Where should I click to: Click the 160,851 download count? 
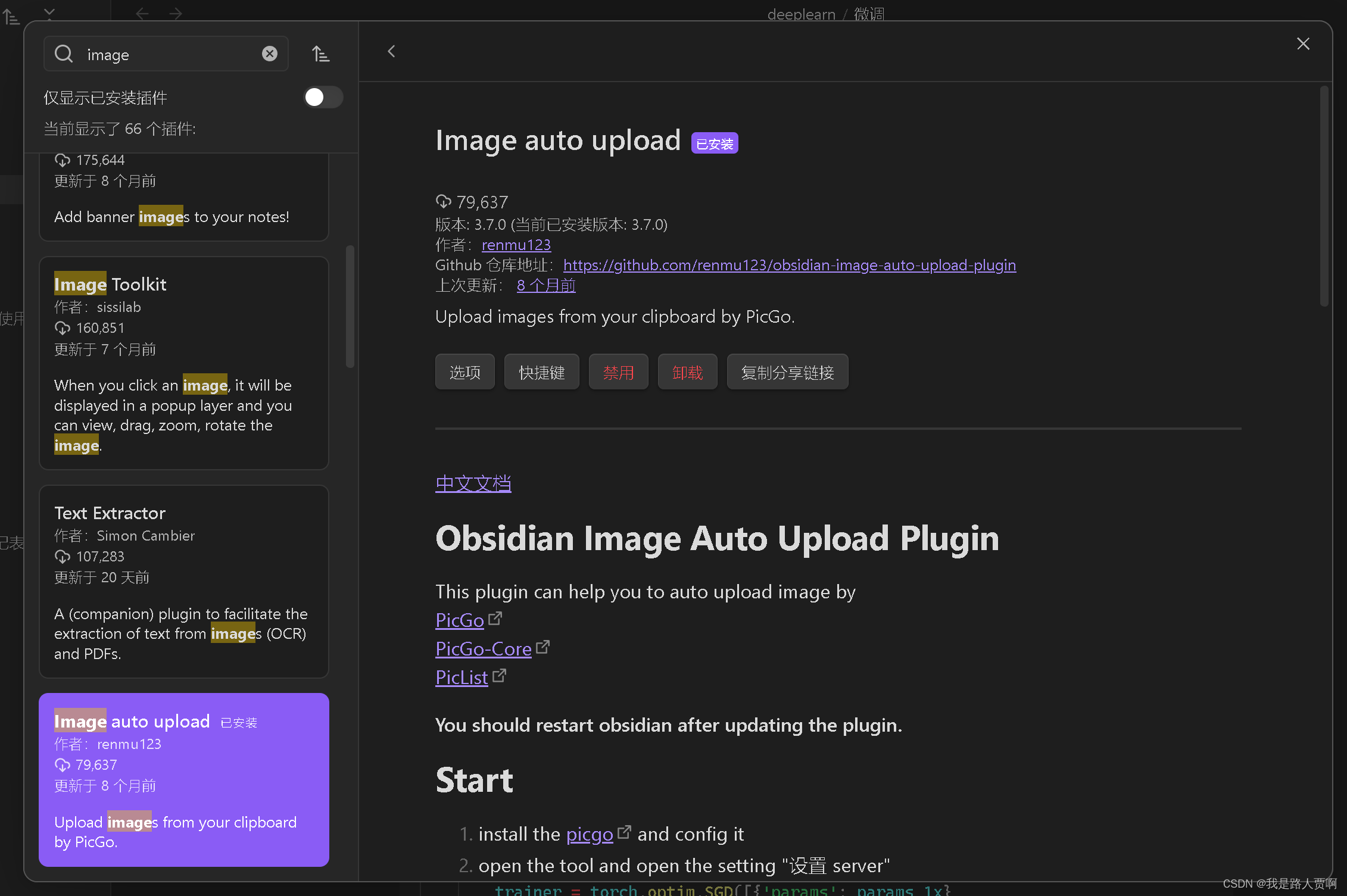point(101,328)
